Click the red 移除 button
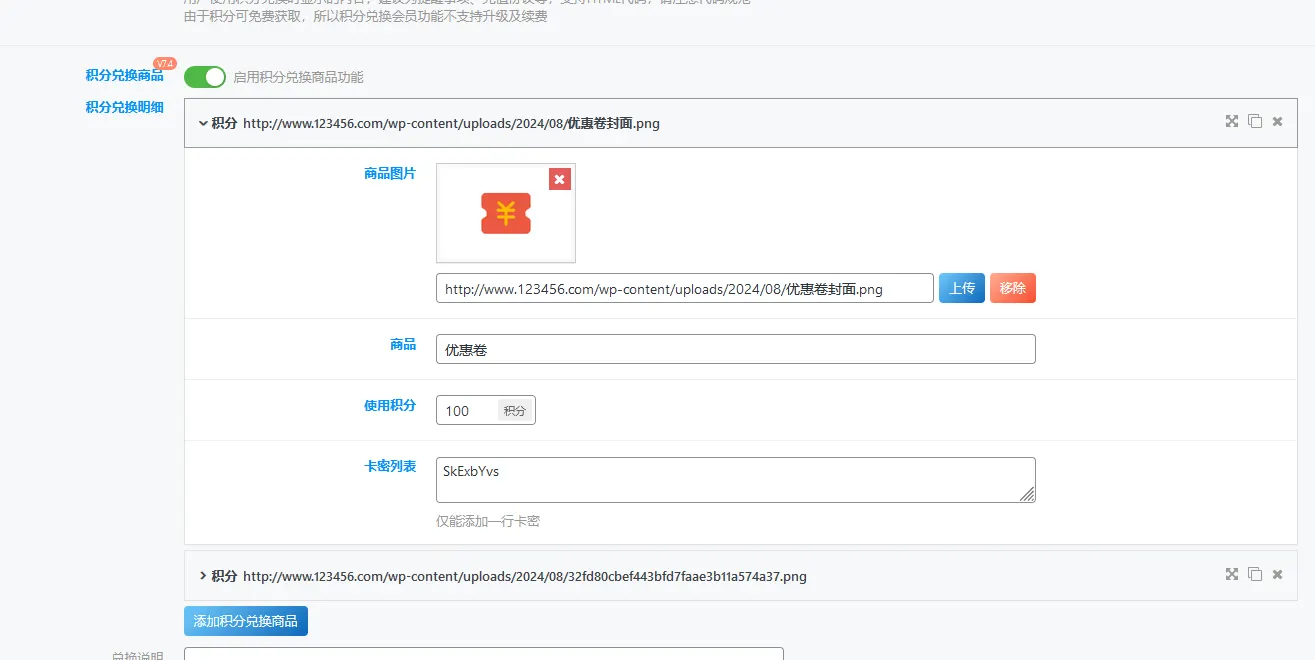Screen dimensions: 1315x660 (1013, 288)
